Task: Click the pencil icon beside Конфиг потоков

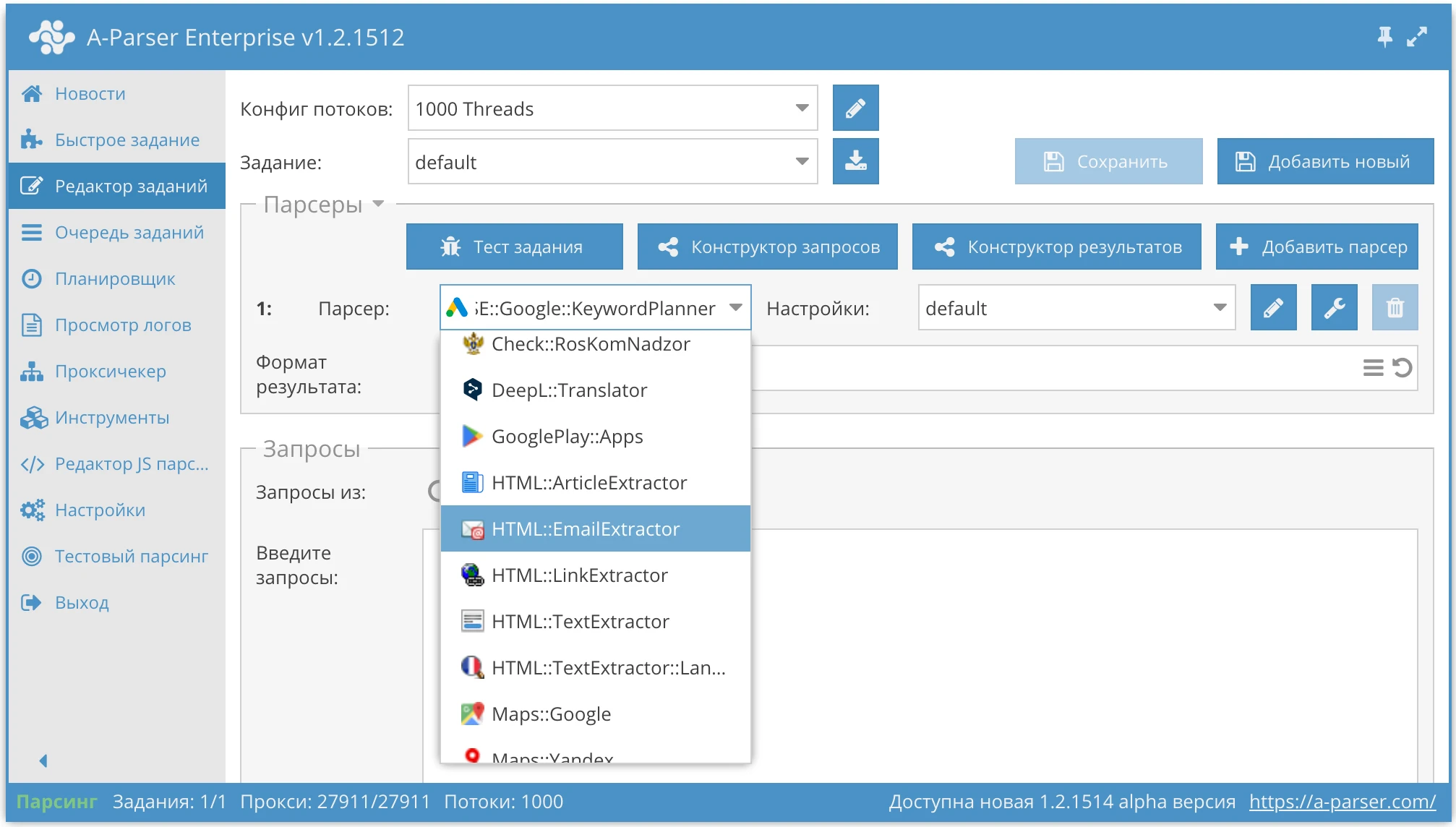Action: (855, 108)
